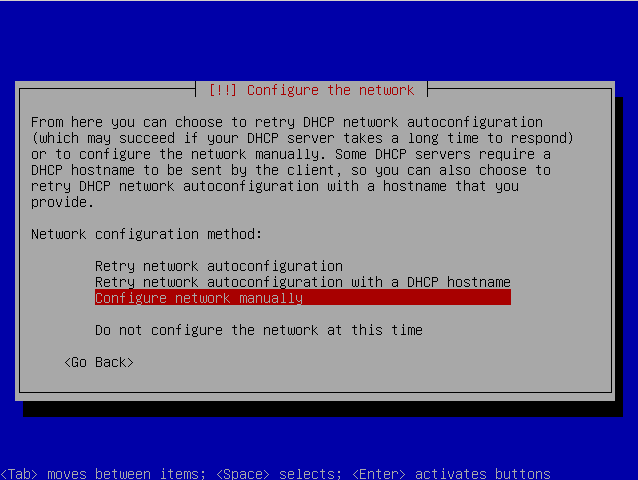Click the "<Enter> activates buttons" hint
Screen dimensions: 638x480
451,473
